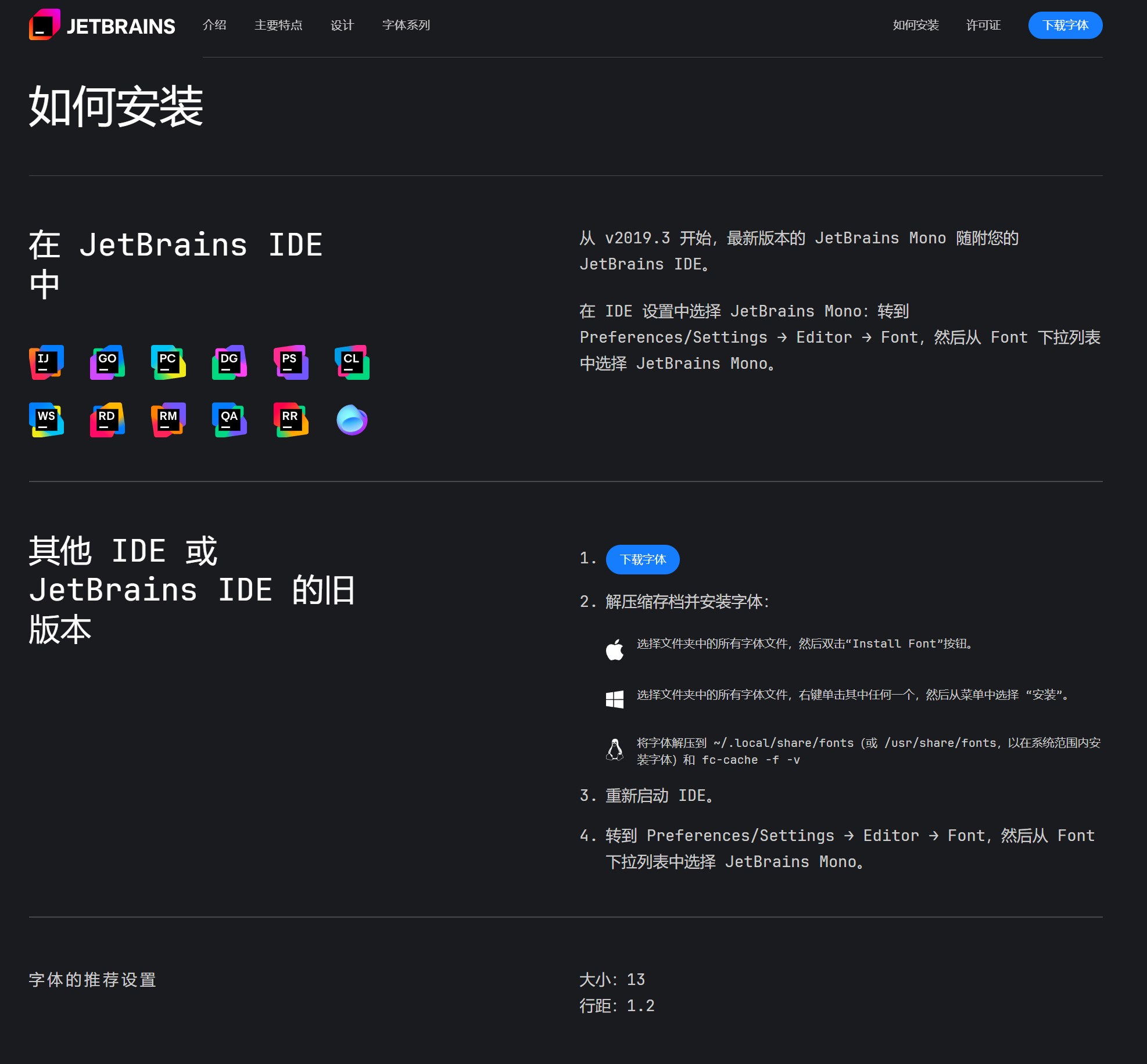Open the WebStorm (WS) icon
Screen dimensions: 1147x1064
46,420
